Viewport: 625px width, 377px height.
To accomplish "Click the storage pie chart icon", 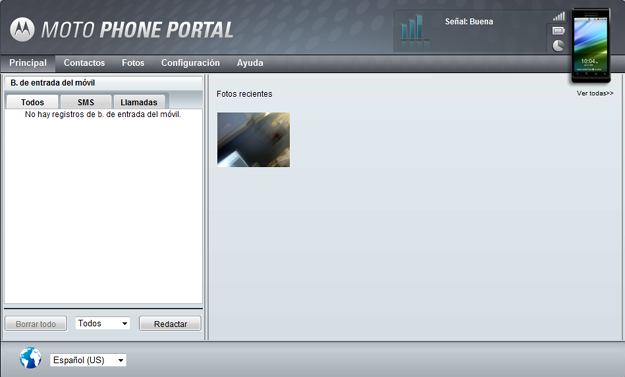I will pyautogui.click(x=558, y=45).
